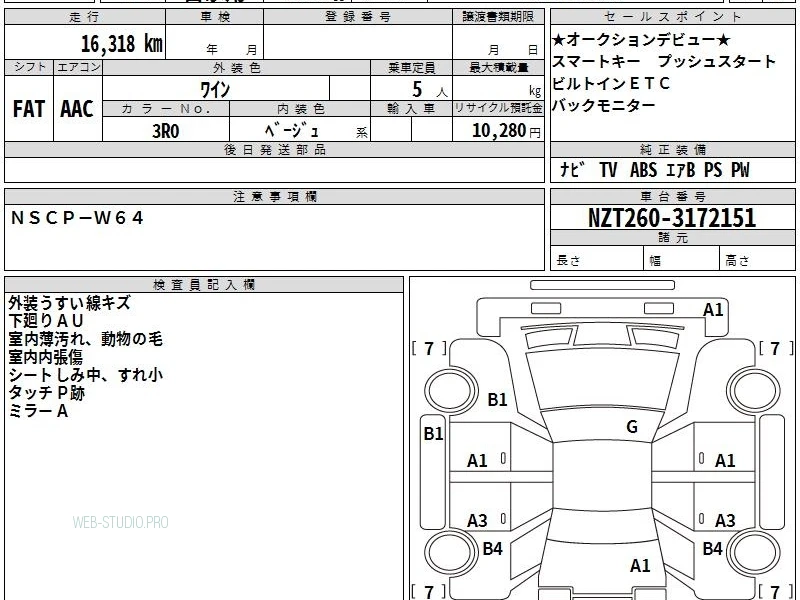Screen dimensions: 800x600
Task: Select the A1 mark beside front bumper
Action: tap(713, 310)
